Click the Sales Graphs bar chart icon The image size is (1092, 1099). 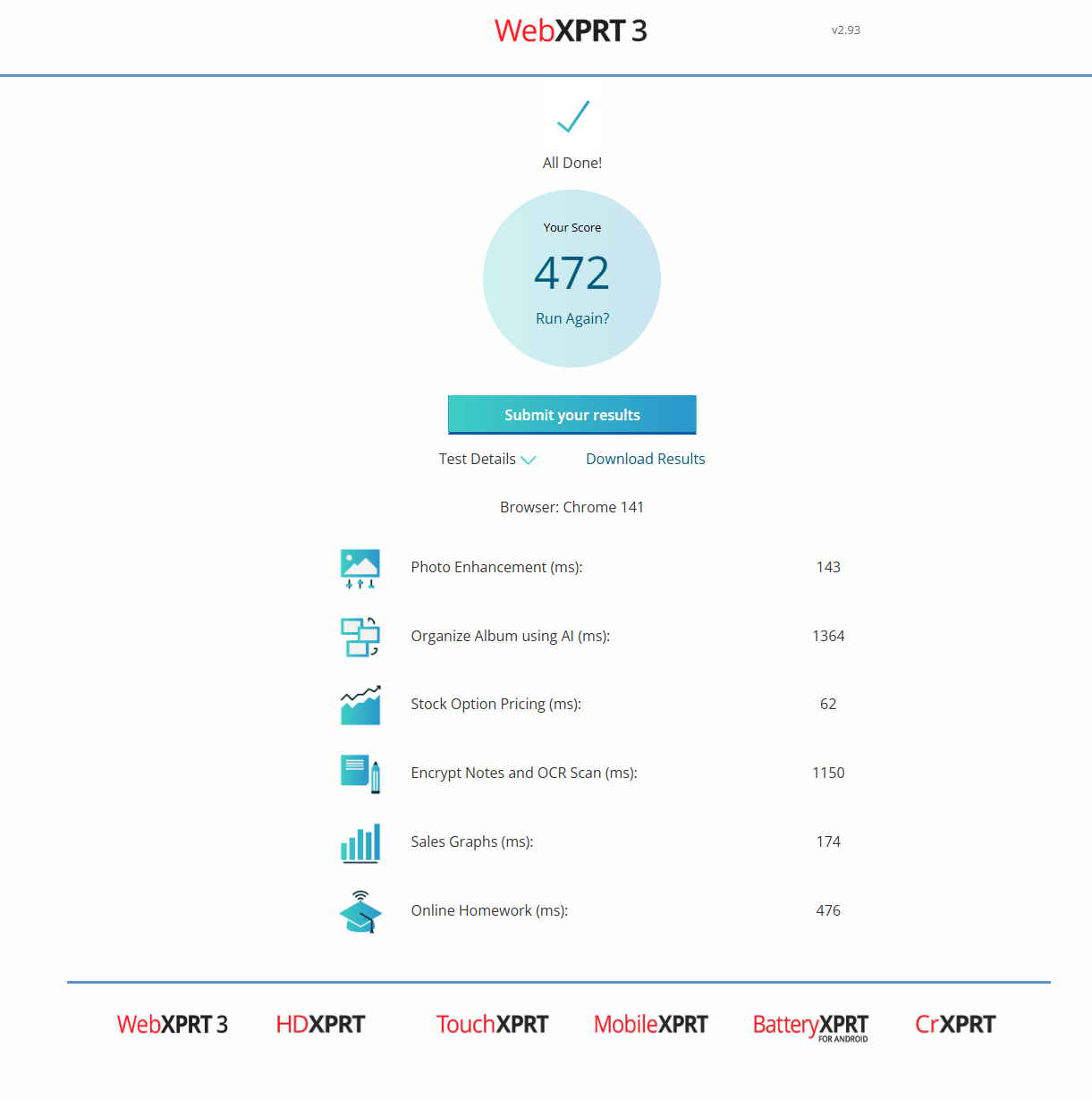tap(360, 842)
